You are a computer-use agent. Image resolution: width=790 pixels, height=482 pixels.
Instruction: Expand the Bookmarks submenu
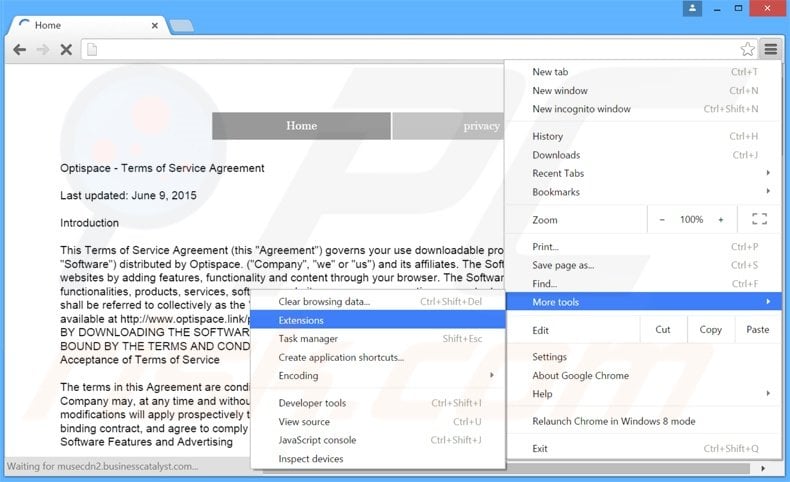click(644, 192)
